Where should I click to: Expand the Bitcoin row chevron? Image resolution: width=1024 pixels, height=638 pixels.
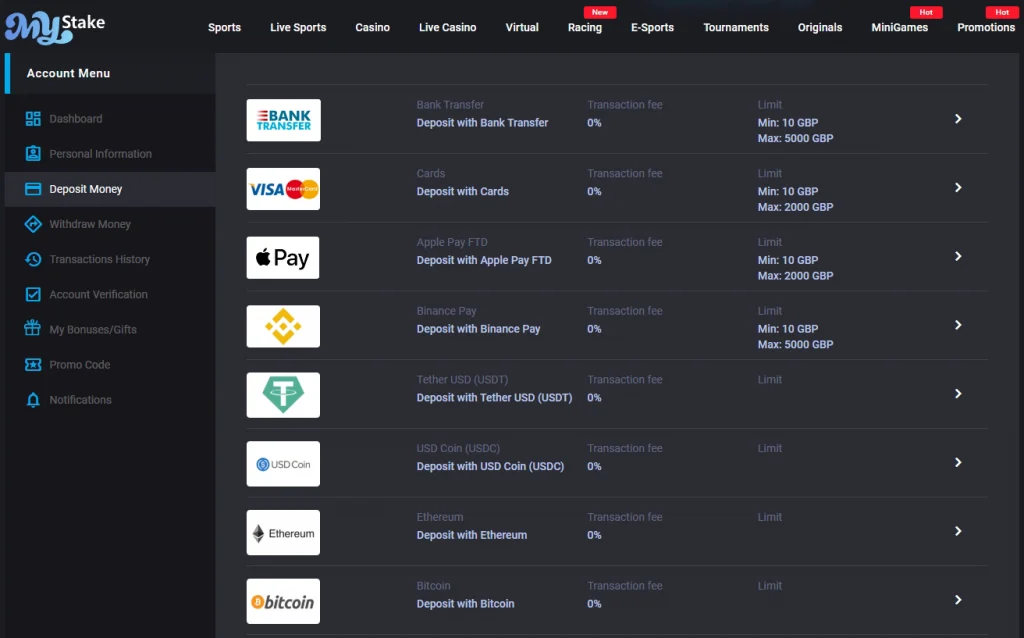958,599
